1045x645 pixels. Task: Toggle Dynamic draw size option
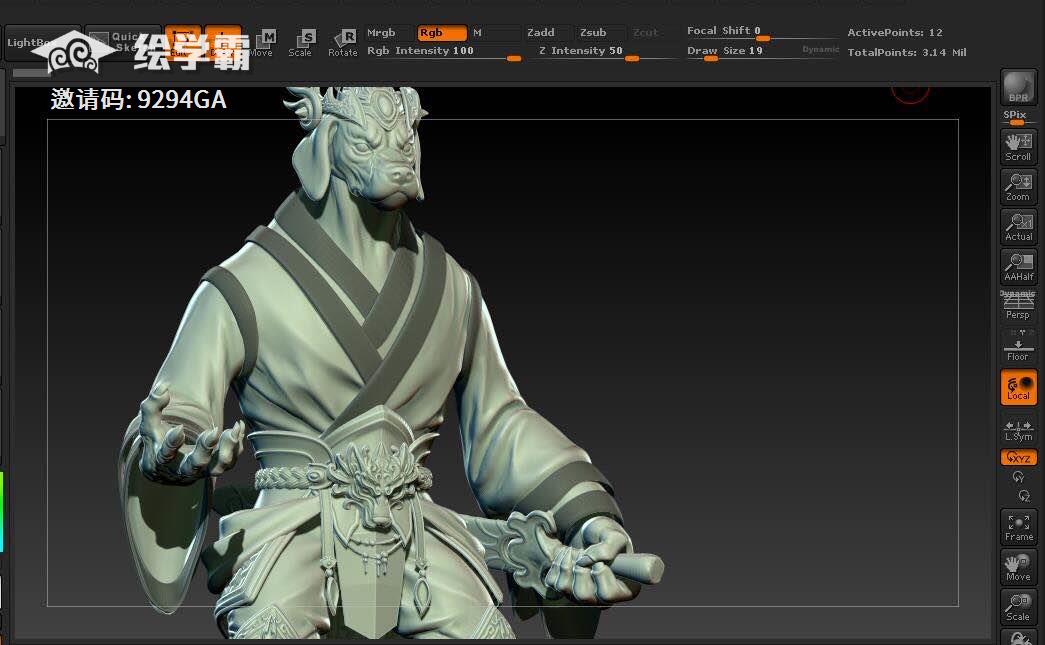tap(820, 49)
